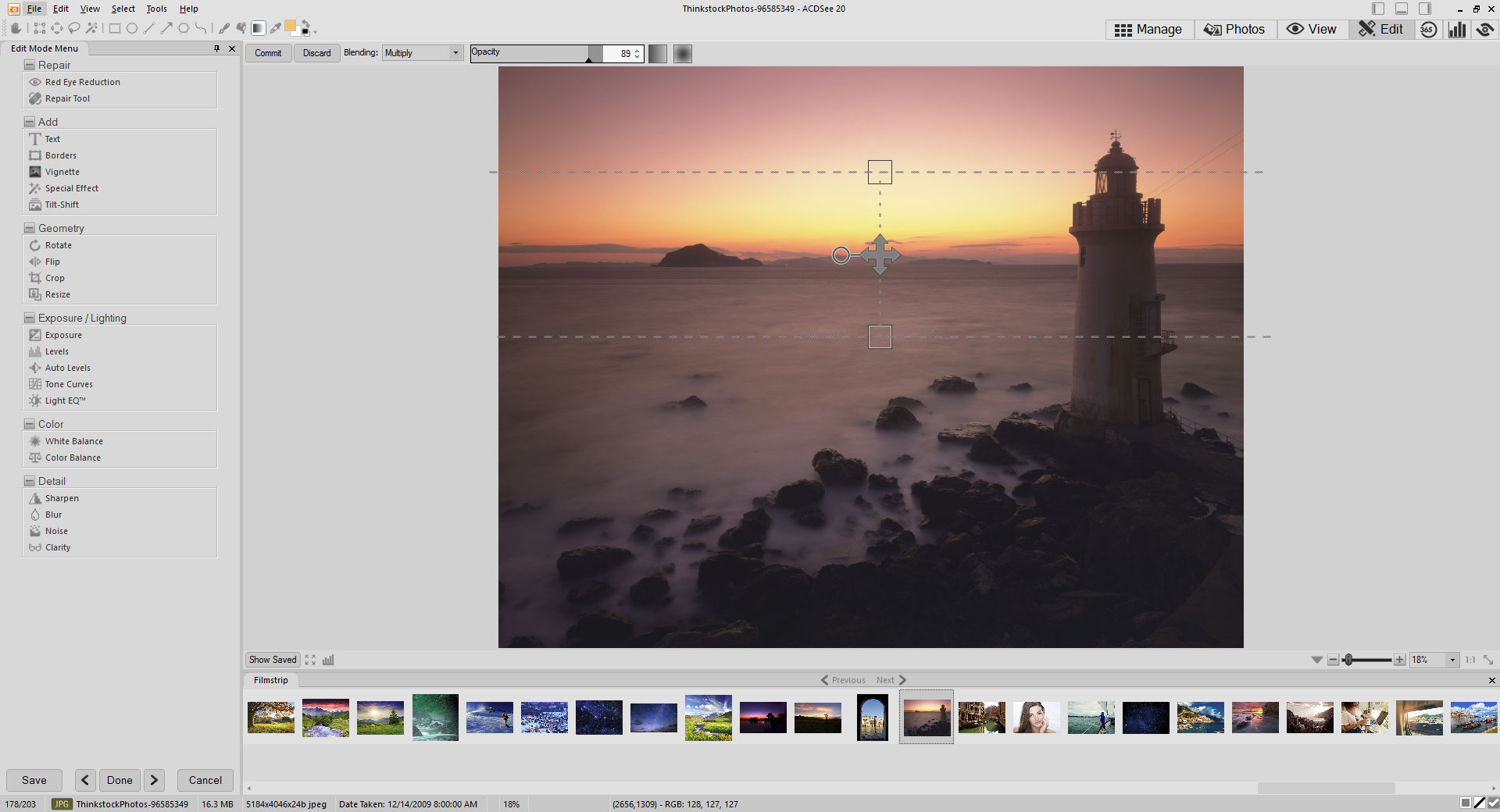This screenshot has height=812, width=1500.
Task: Open the Tilt-Shift tool
Action: pos(62,205)
